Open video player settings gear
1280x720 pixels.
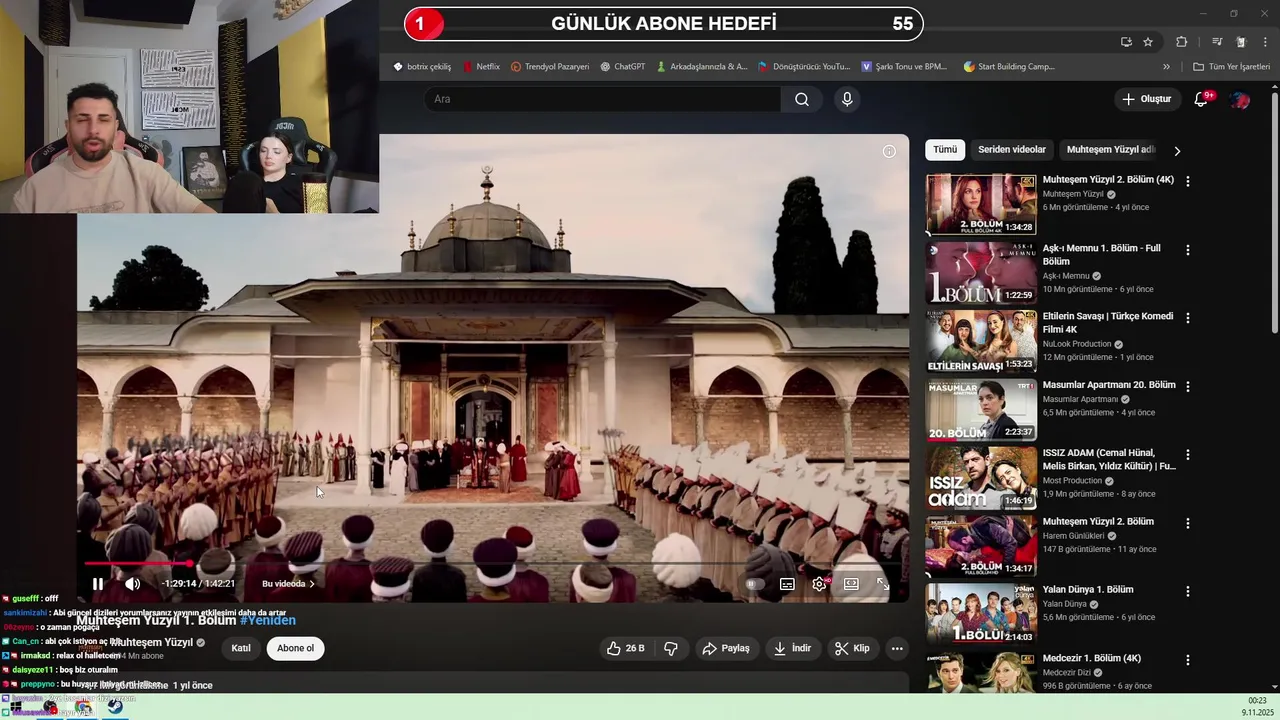[819, 584]
